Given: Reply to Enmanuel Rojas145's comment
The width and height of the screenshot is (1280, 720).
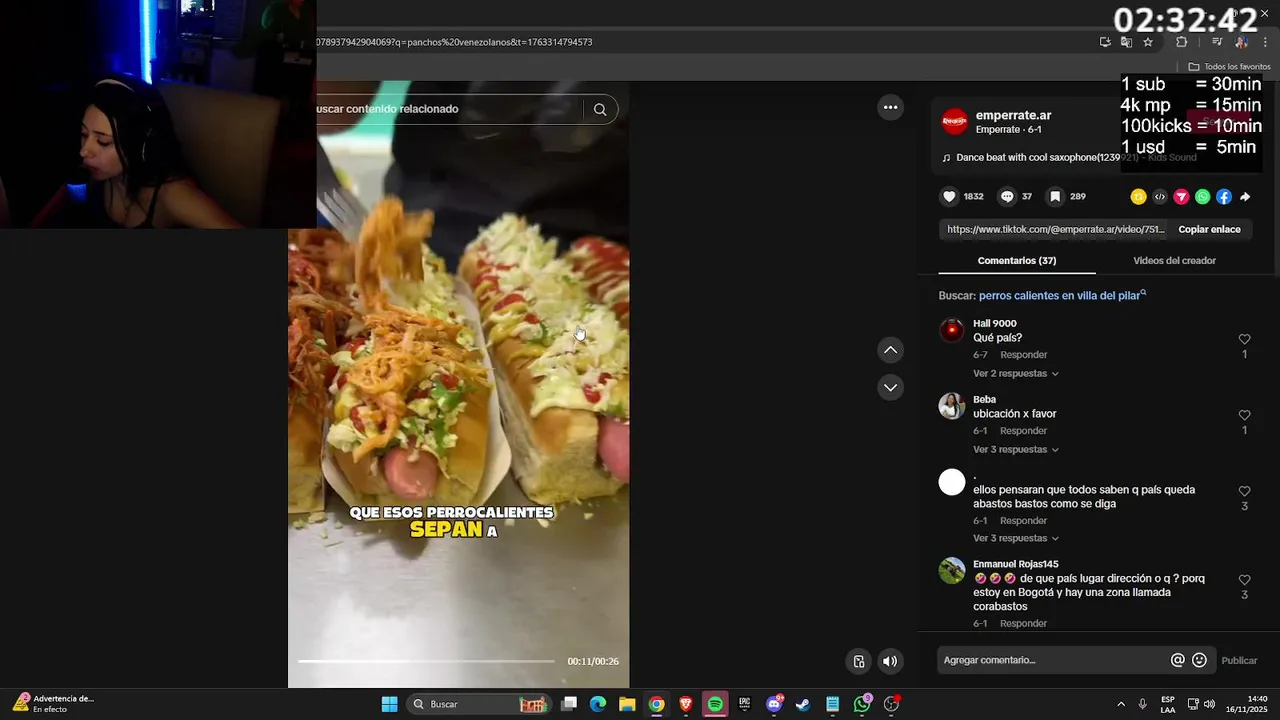Looking at the screenshot, I should pyautogui.click(x=1023, y=624).
